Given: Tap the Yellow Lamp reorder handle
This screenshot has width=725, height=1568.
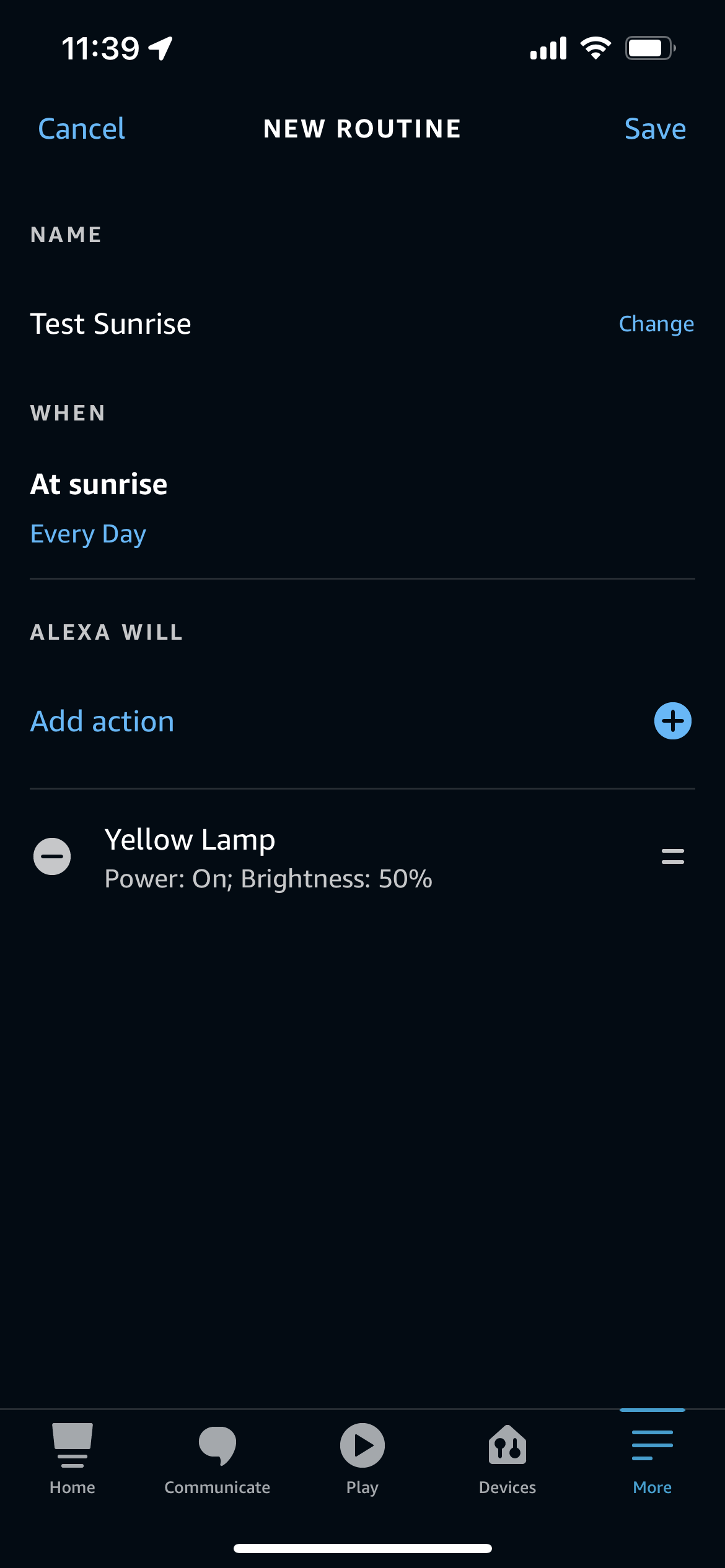Looking at the screenshot, I should point(672,856).
